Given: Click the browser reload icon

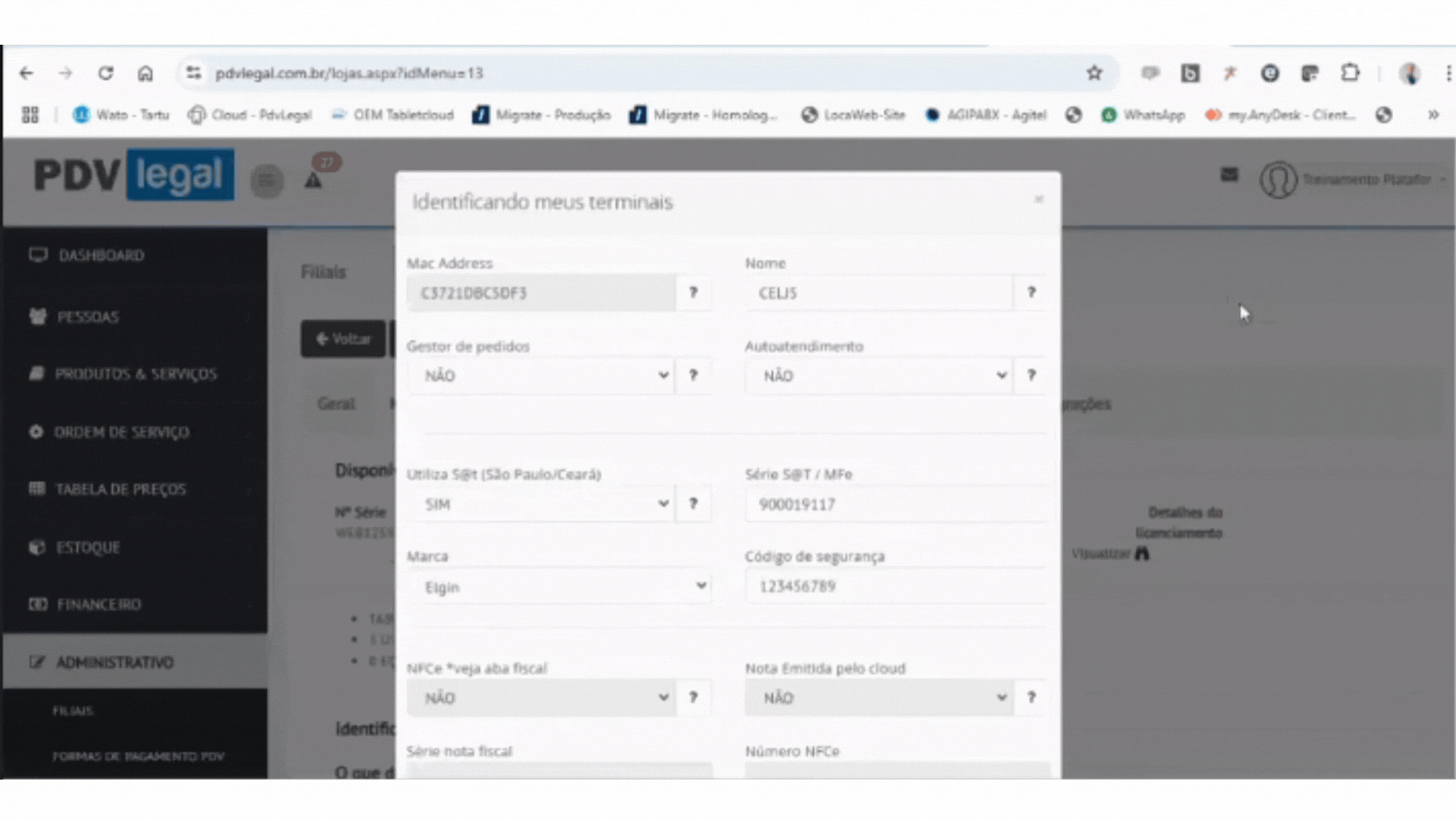Looking at the screenshot, I should coord(105,73).
